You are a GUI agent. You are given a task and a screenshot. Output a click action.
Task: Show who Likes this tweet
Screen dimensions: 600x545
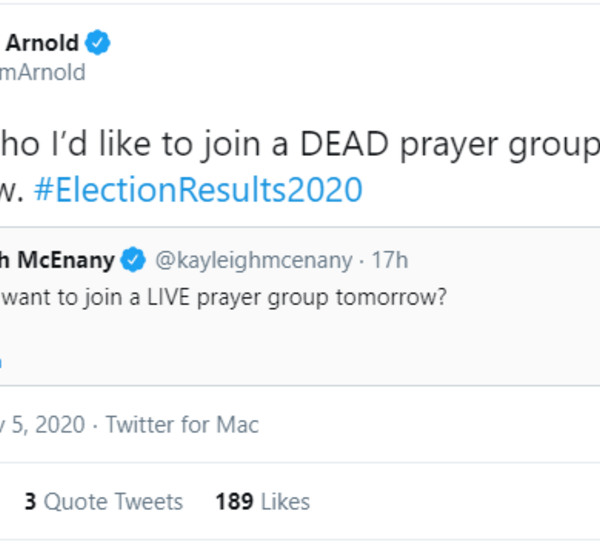tap(287, 501)
